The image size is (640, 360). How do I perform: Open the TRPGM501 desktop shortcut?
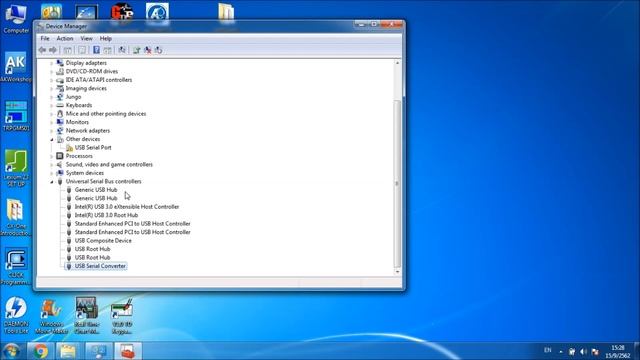point(16,116)
